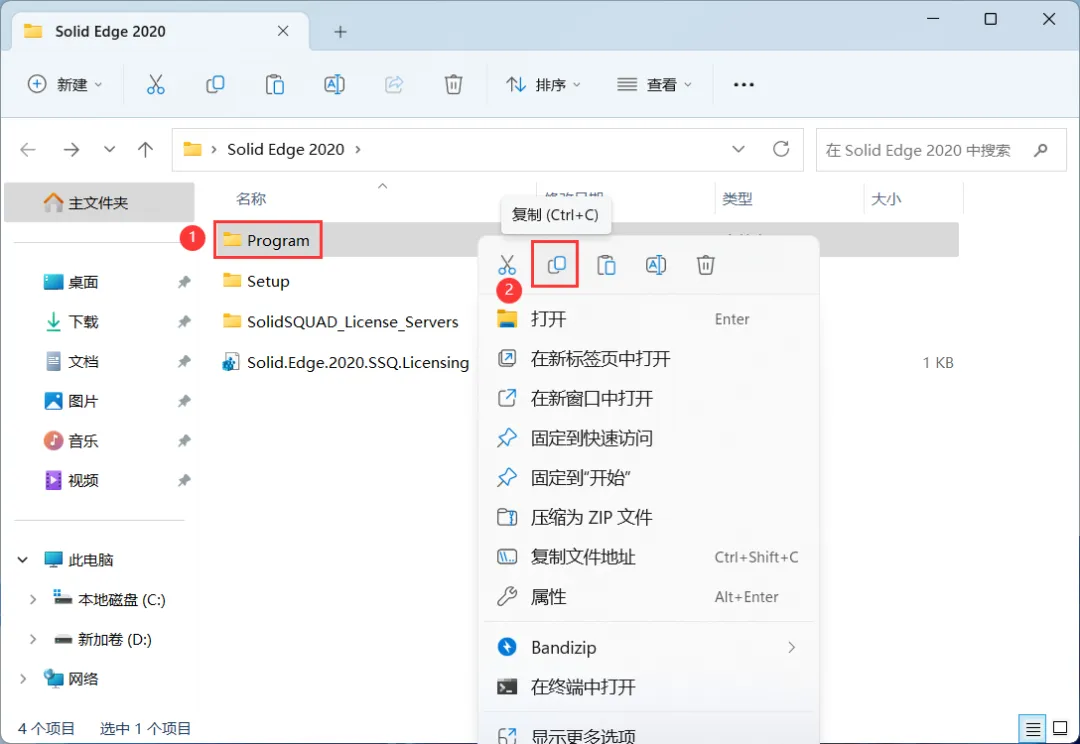Viewport: 1080px width, 744px height.
Task: Open the 新建 dropdown button
Action: [65, 85]
